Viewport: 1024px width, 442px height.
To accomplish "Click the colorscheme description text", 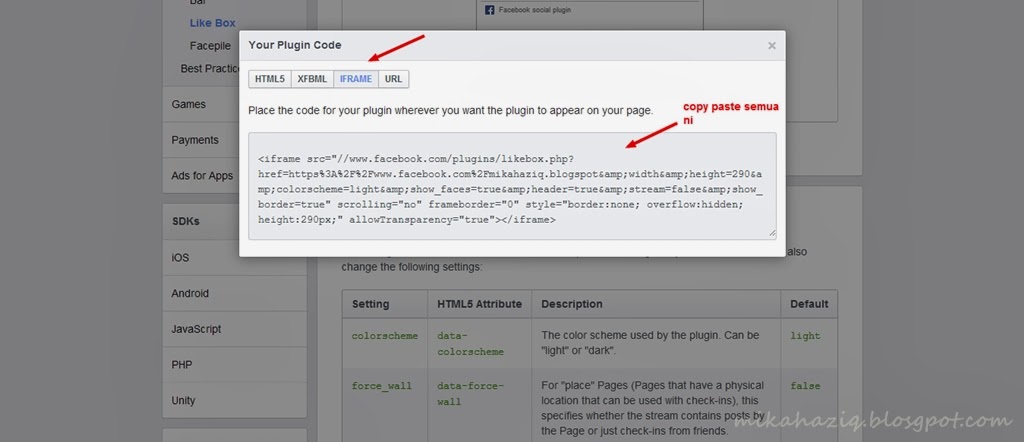I will [x=650, y=343].
